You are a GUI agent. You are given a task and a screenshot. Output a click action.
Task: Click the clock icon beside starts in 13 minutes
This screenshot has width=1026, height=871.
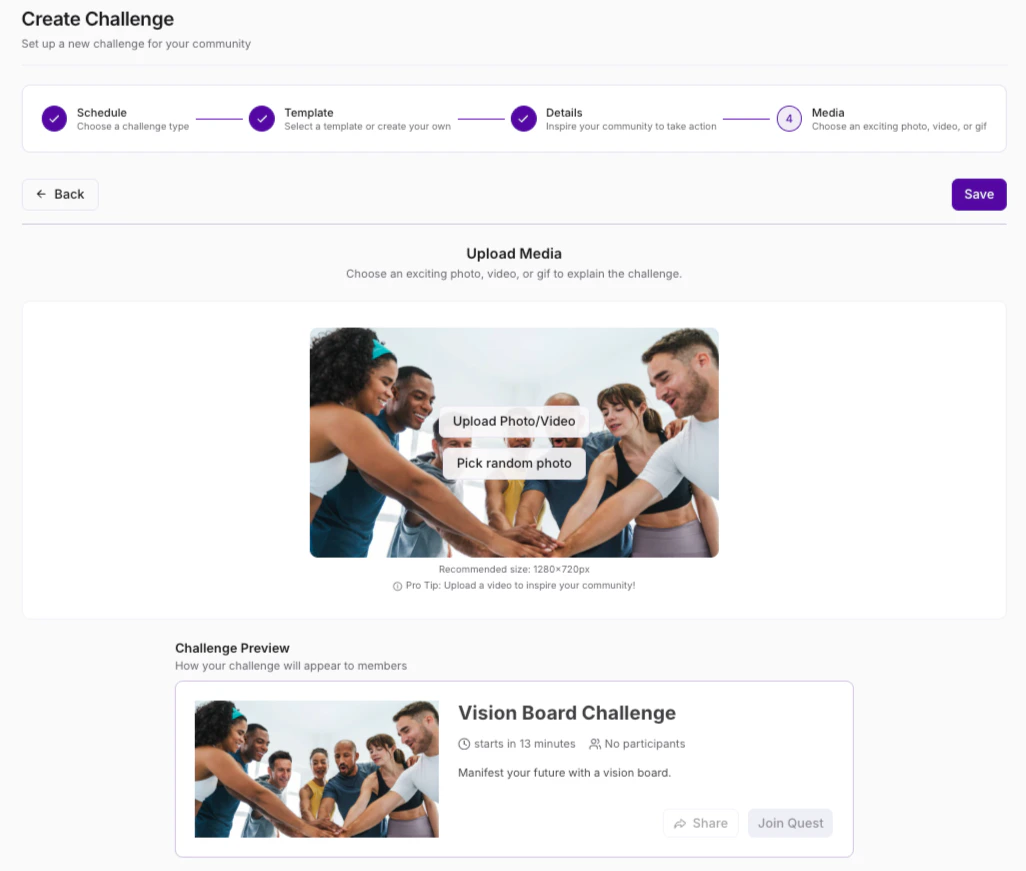(x=464, y=744)
